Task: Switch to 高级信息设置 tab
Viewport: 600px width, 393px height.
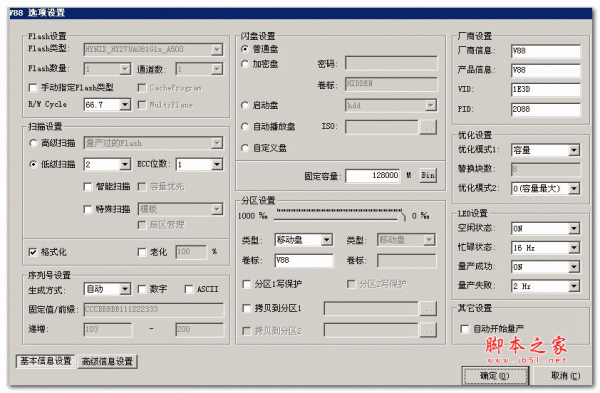Action: point(107,361)
